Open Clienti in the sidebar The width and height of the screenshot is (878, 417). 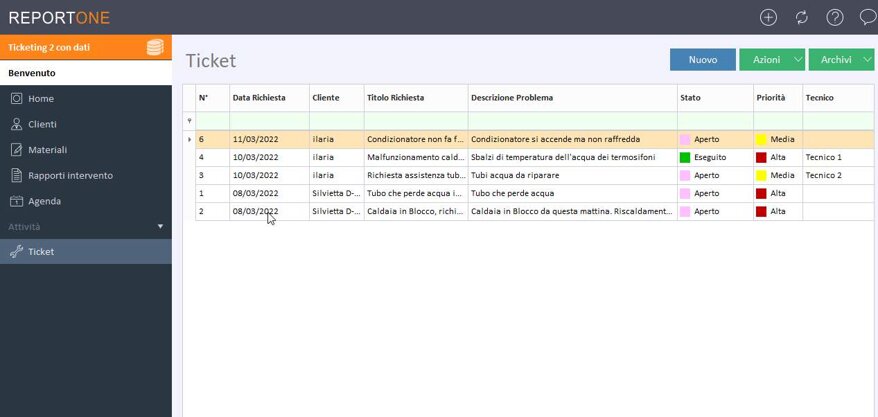(x=42, y=125)
